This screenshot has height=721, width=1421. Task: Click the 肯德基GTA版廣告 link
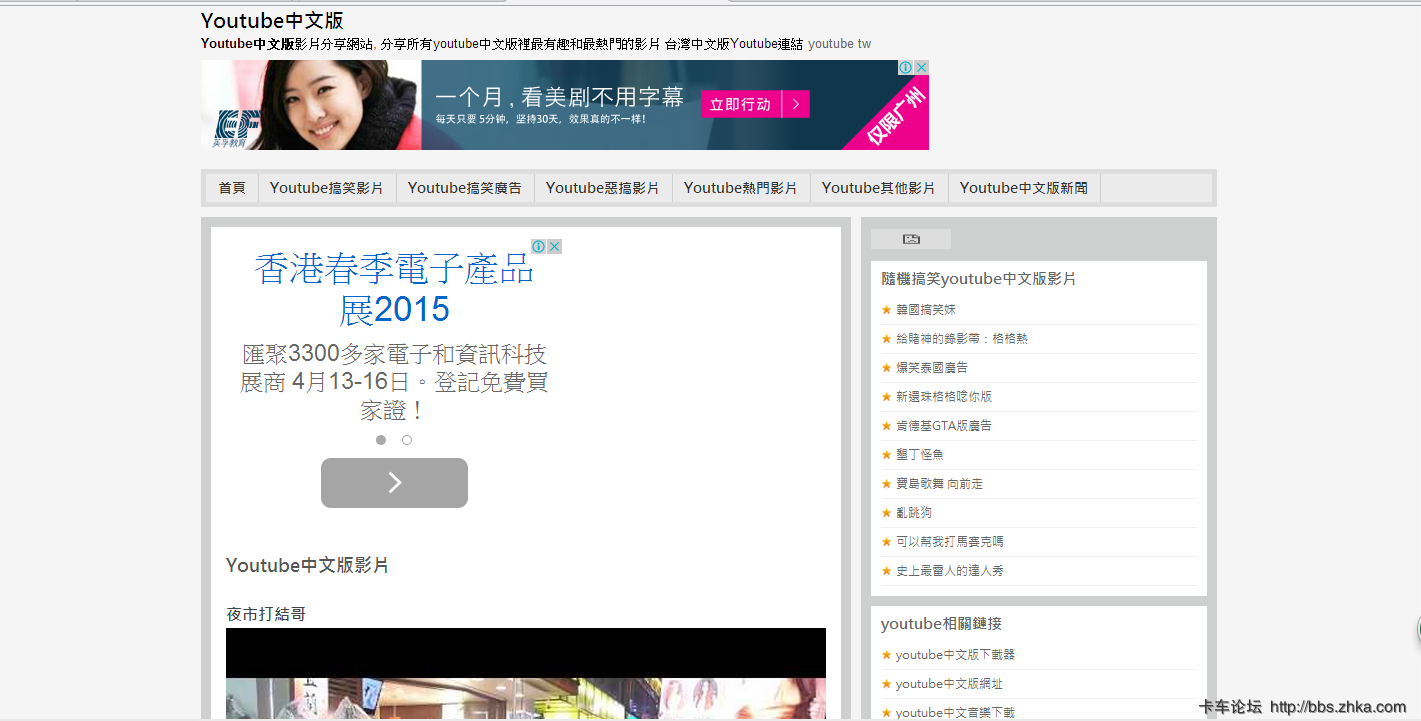click(944, 426)
